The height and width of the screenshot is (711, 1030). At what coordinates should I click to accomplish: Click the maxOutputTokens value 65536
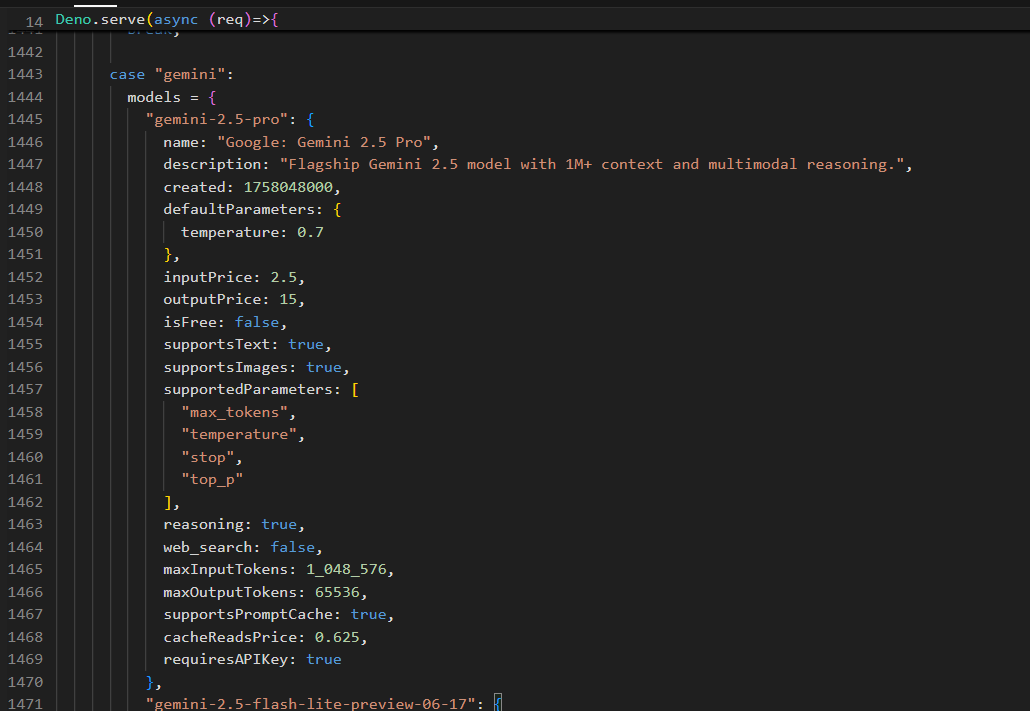[x=338, y=592]
